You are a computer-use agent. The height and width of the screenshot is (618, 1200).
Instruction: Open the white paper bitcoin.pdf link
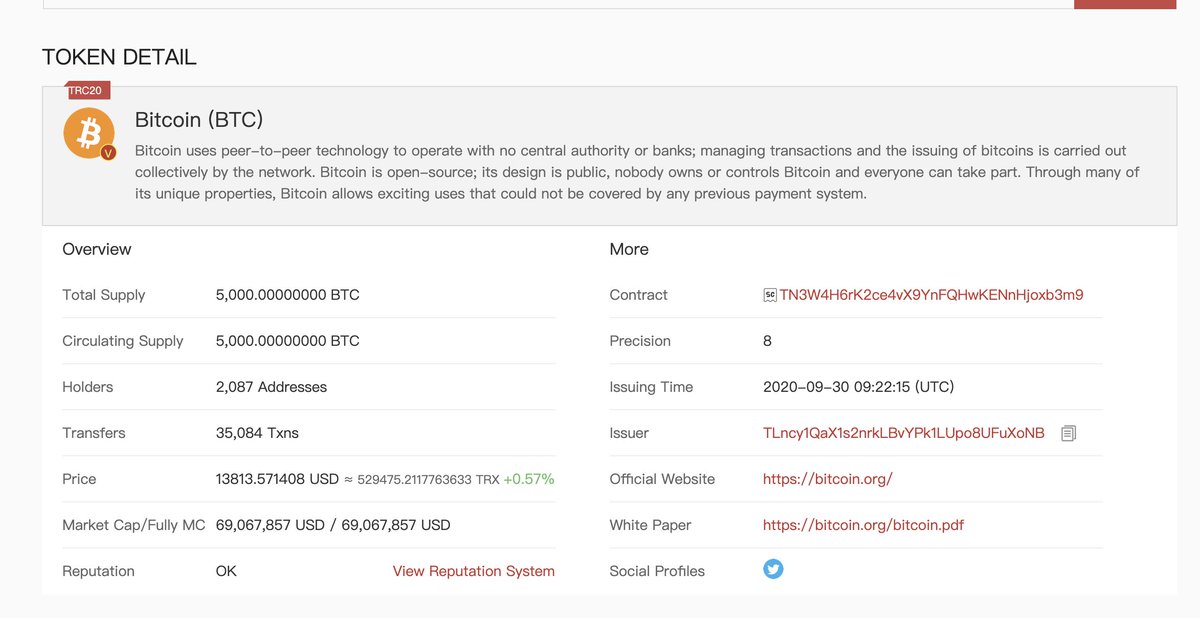point(863,525)
